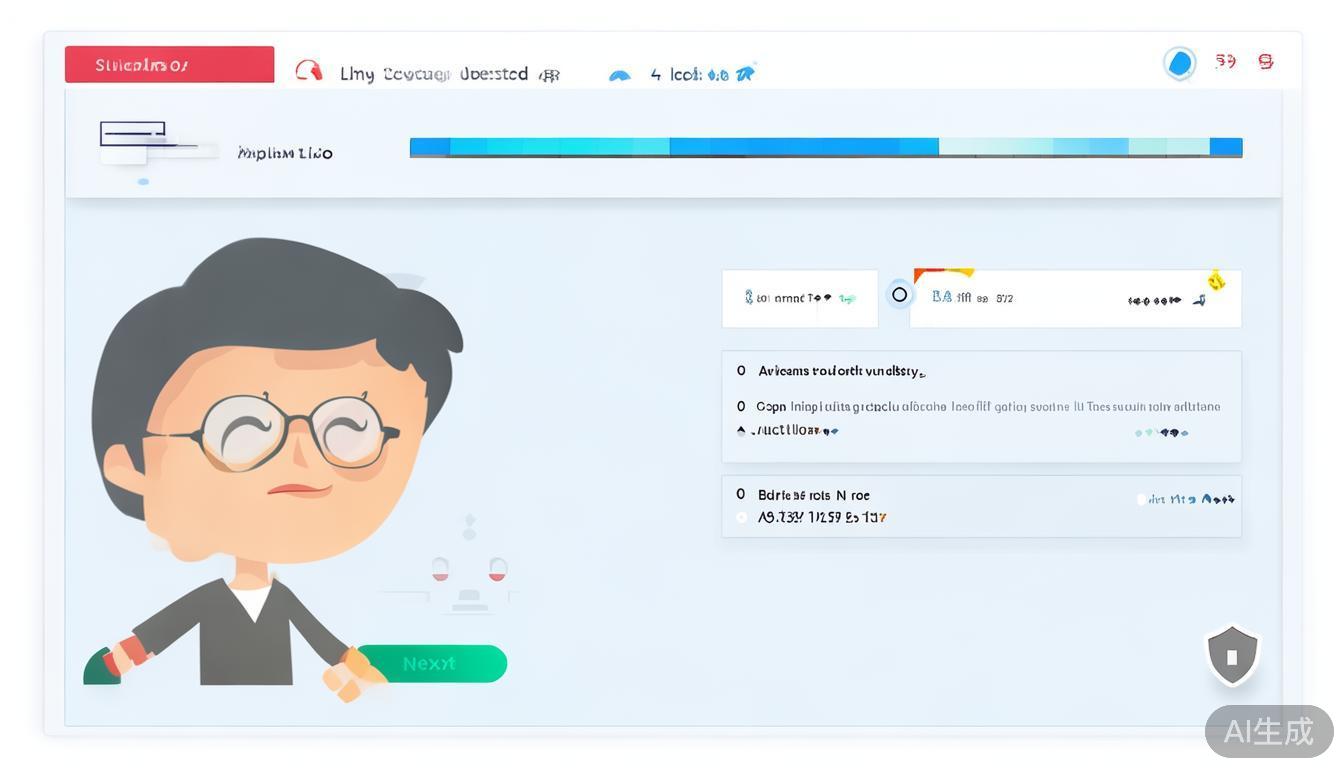Click the card-stack icon beside the blue bar

click(x=134, y=141)
